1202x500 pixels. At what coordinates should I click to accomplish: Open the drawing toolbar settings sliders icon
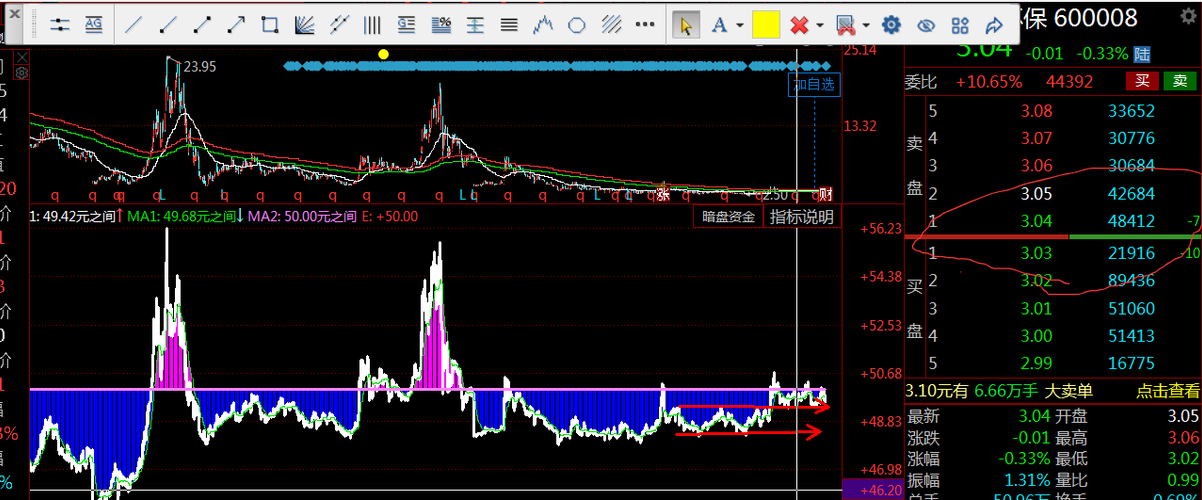click(x=60, y=24)
